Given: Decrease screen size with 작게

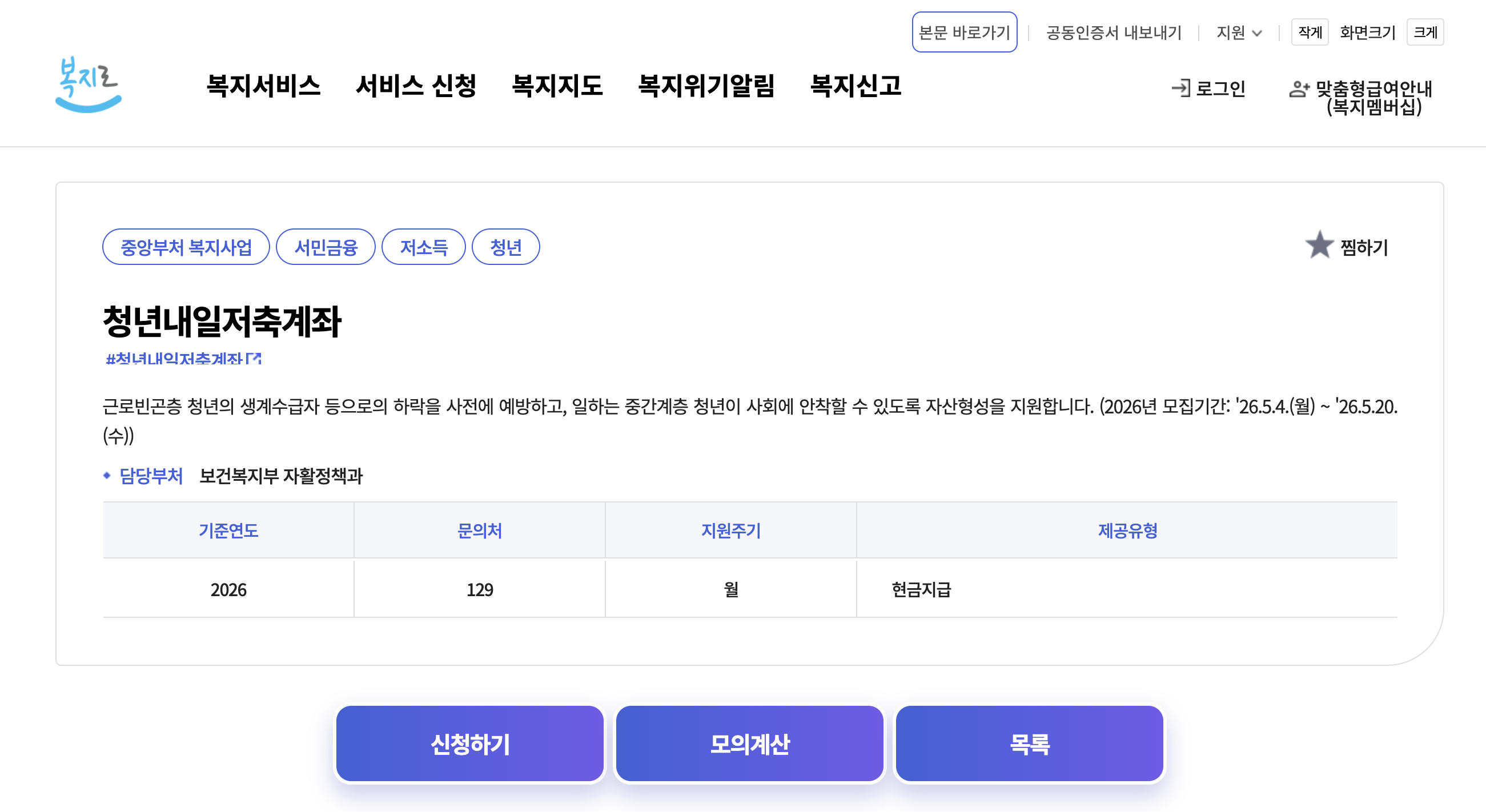Looking at the screenshot, I should pos(1309,33).
